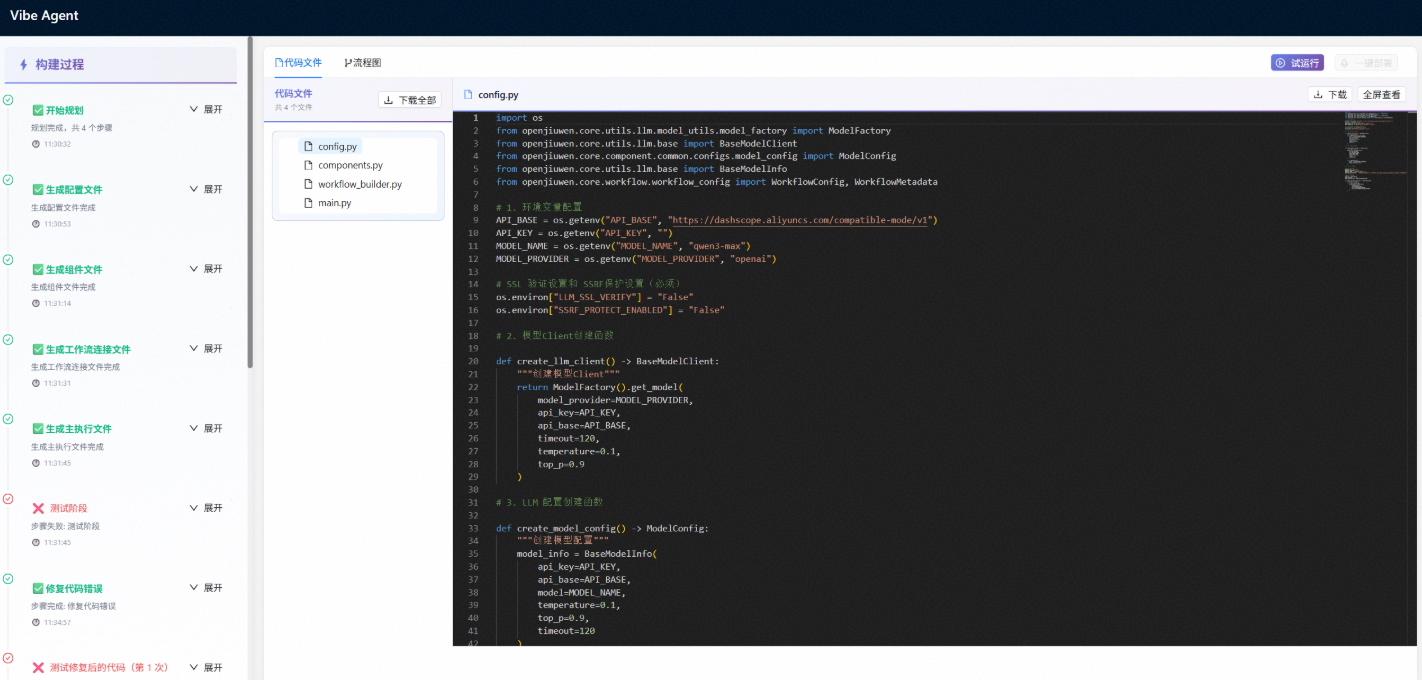This screenshot has height=680, width=1422.
Task: Click the lightning bolt icon beside 构建过程
Action: tap(23, 64)
